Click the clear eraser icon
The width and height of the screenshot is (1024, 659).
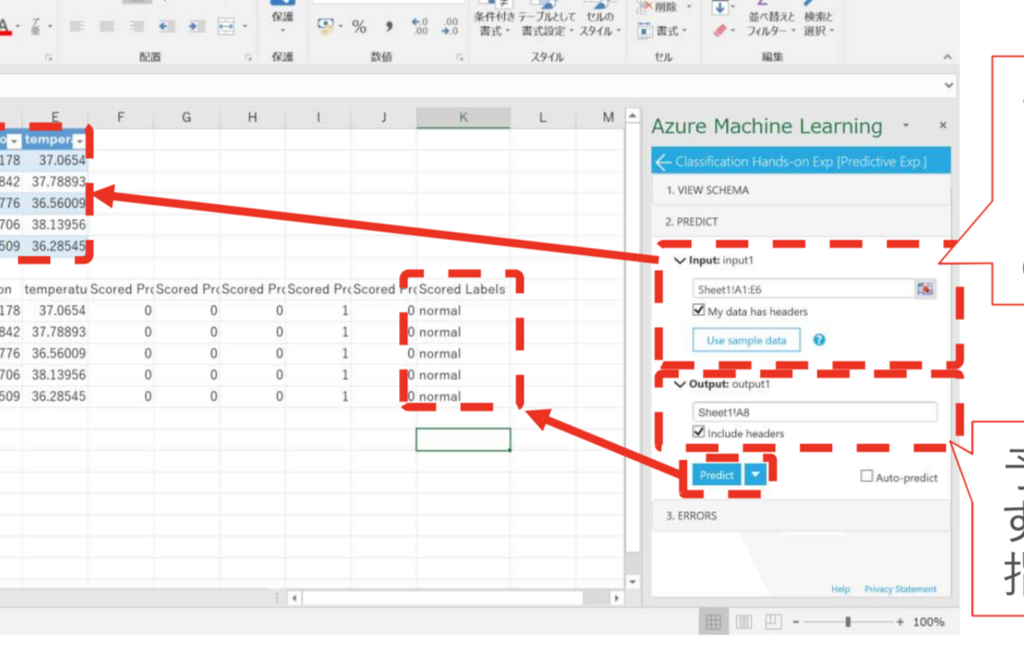click(x=720, y=31)
